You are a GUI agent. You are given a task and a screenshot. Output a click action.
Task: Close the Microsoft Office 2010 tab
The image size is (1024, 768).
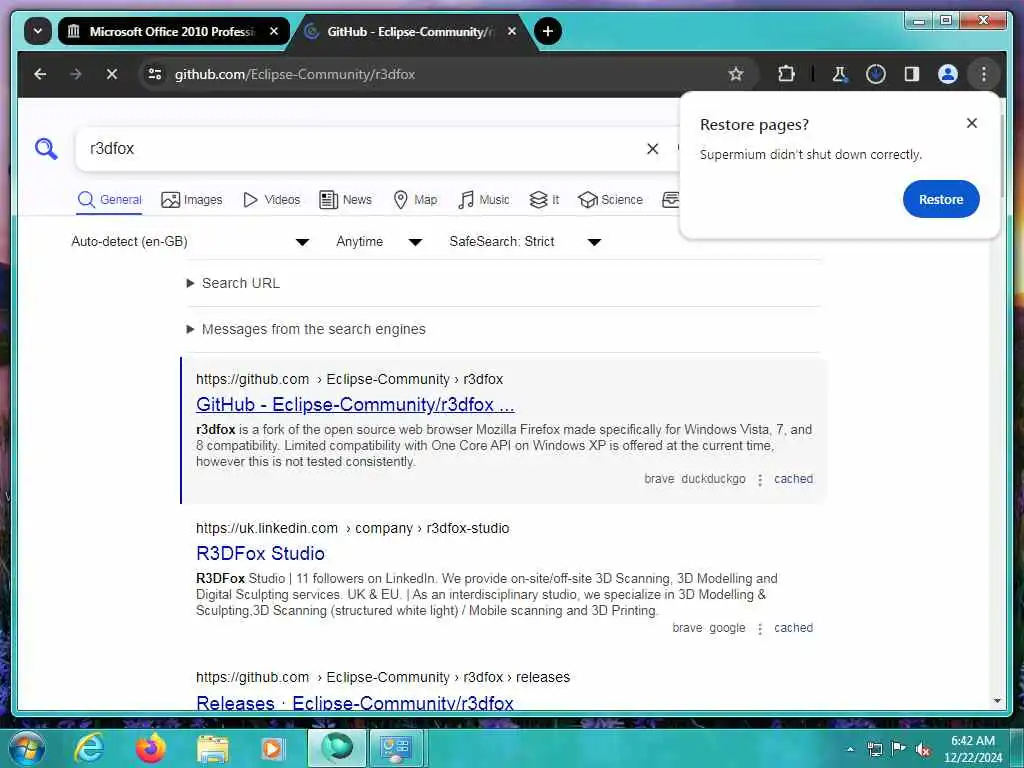[274, 31]
